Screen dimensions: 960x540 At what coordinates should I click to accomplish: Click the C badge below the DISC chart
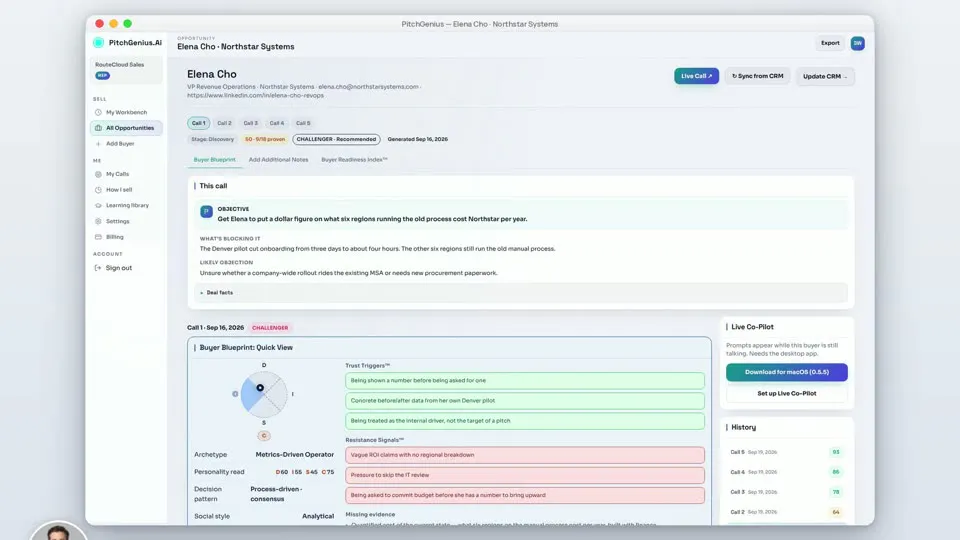(x=264, y=436)
